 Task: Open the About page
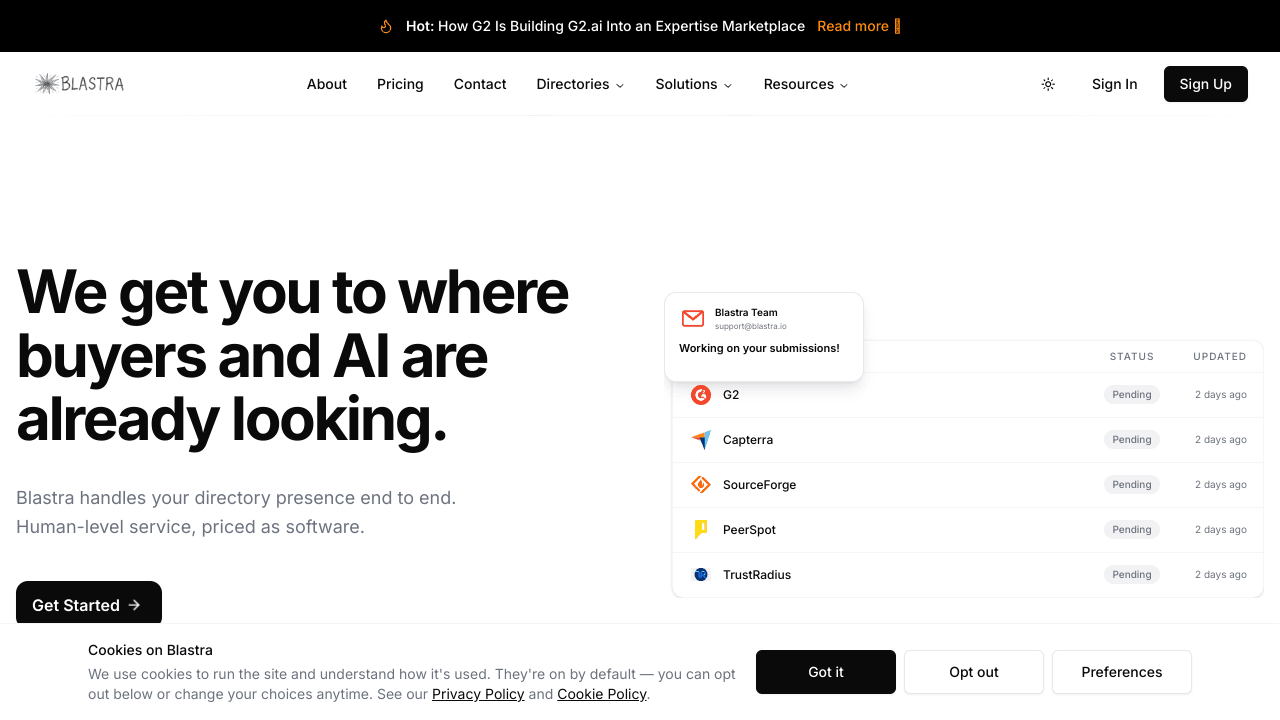[x=327, y=84]
